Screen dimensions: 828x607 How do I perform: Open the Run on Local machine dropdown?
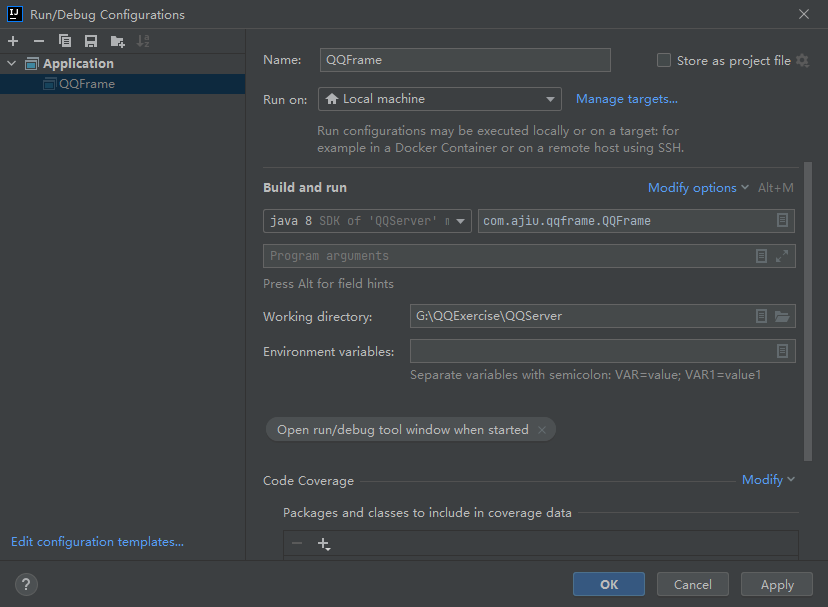(440, 99)
